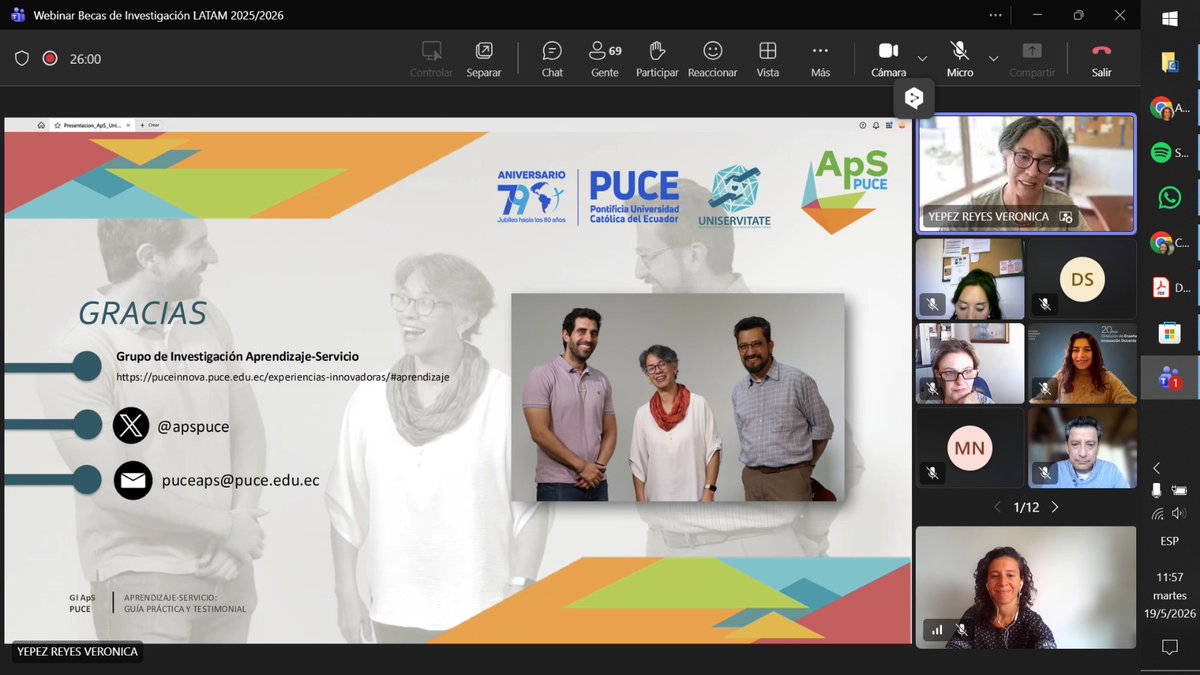
Task: Open the Windows notification center
Action: point(1169,648)
